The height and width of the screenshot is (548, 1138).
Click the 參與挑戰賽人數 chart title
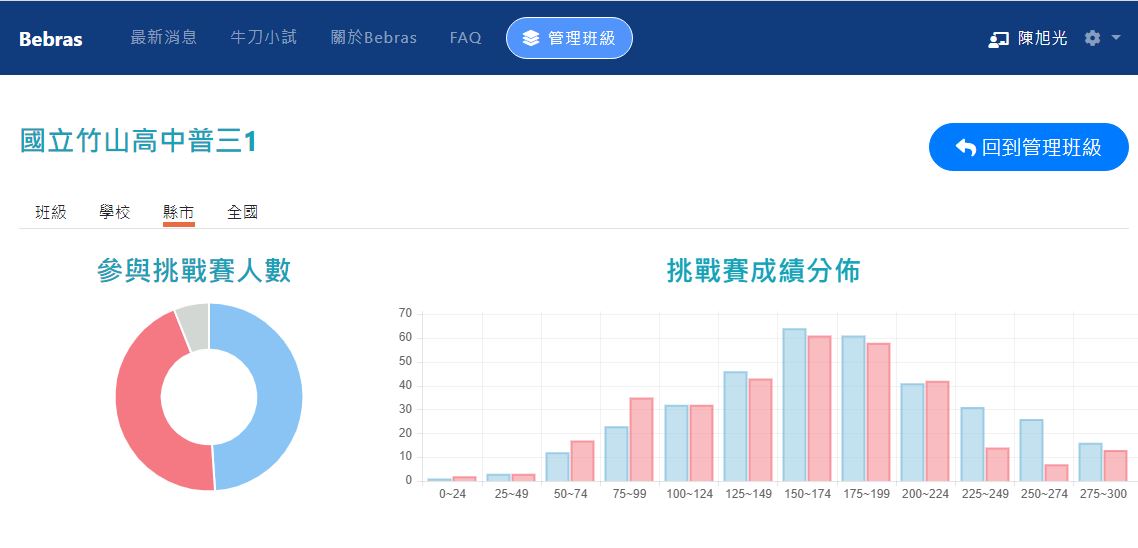tap(194, 271)
